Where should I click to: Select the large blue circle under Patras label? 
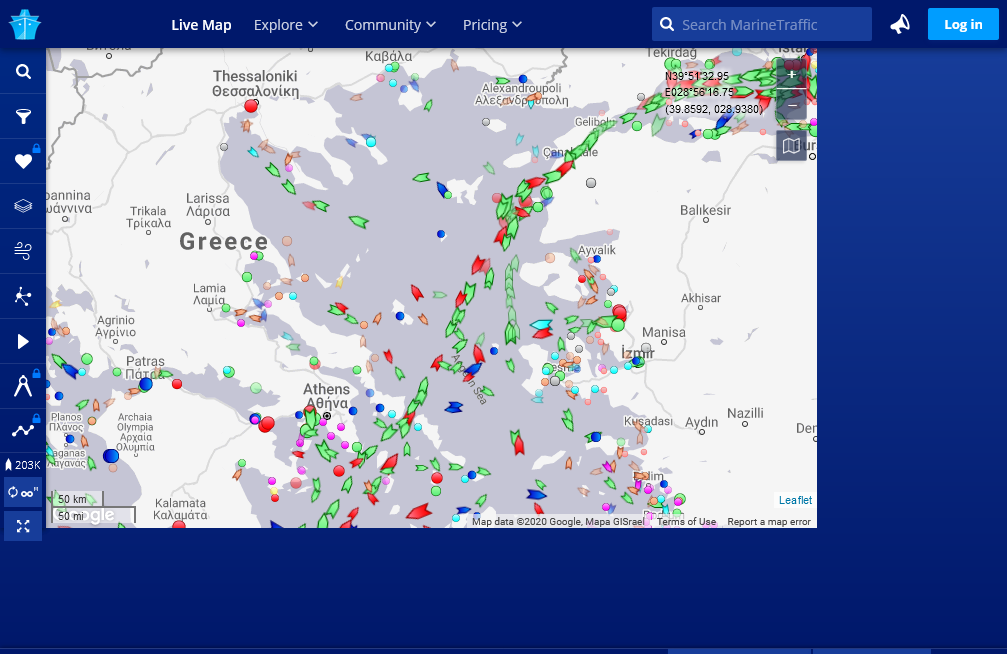coord(146,384)
